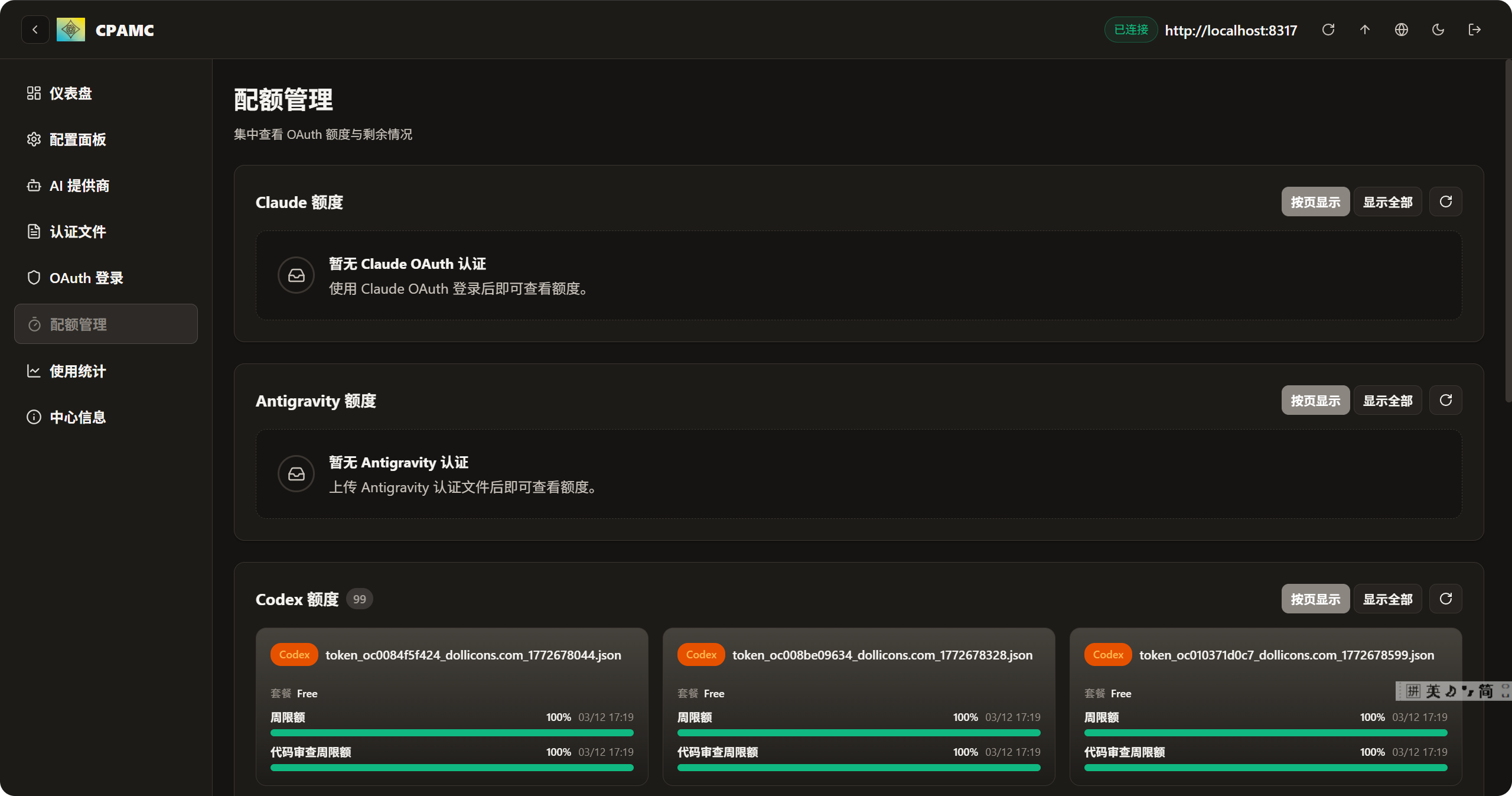The width and height of the screenshot is (1512, 796).
Task: Navigate to OAuth 登录 page
Action: coord(86,278)
